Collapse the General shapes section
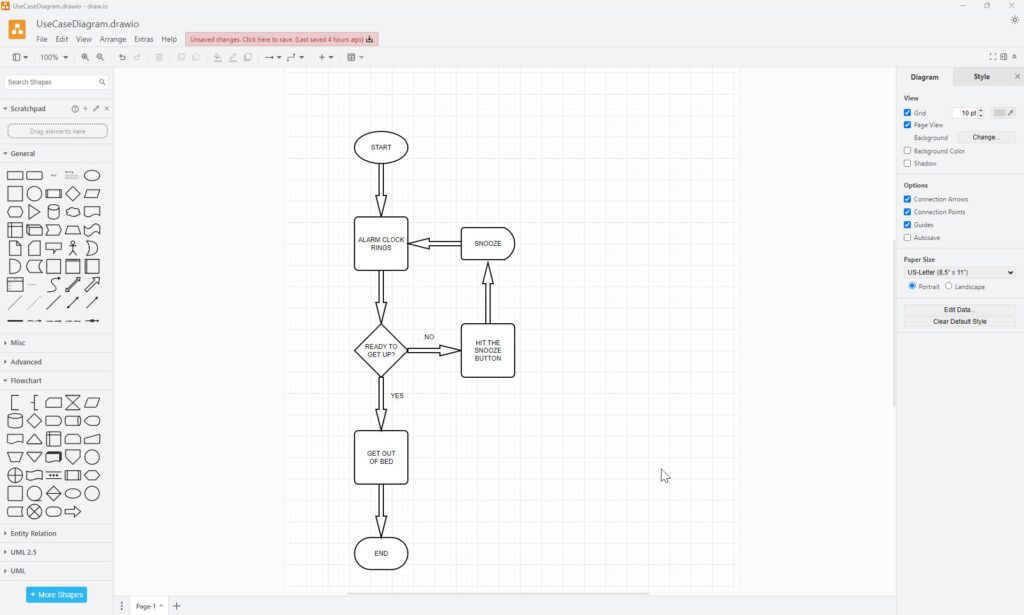1024x615 pixels. (x=56, y=154)
